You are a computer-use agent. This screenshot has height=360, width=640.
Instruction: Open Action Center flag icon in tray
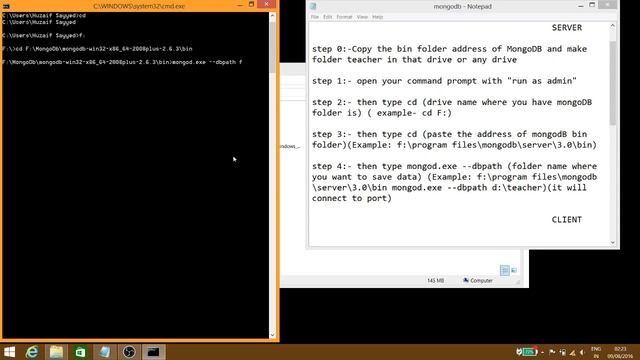coord(552,352)
